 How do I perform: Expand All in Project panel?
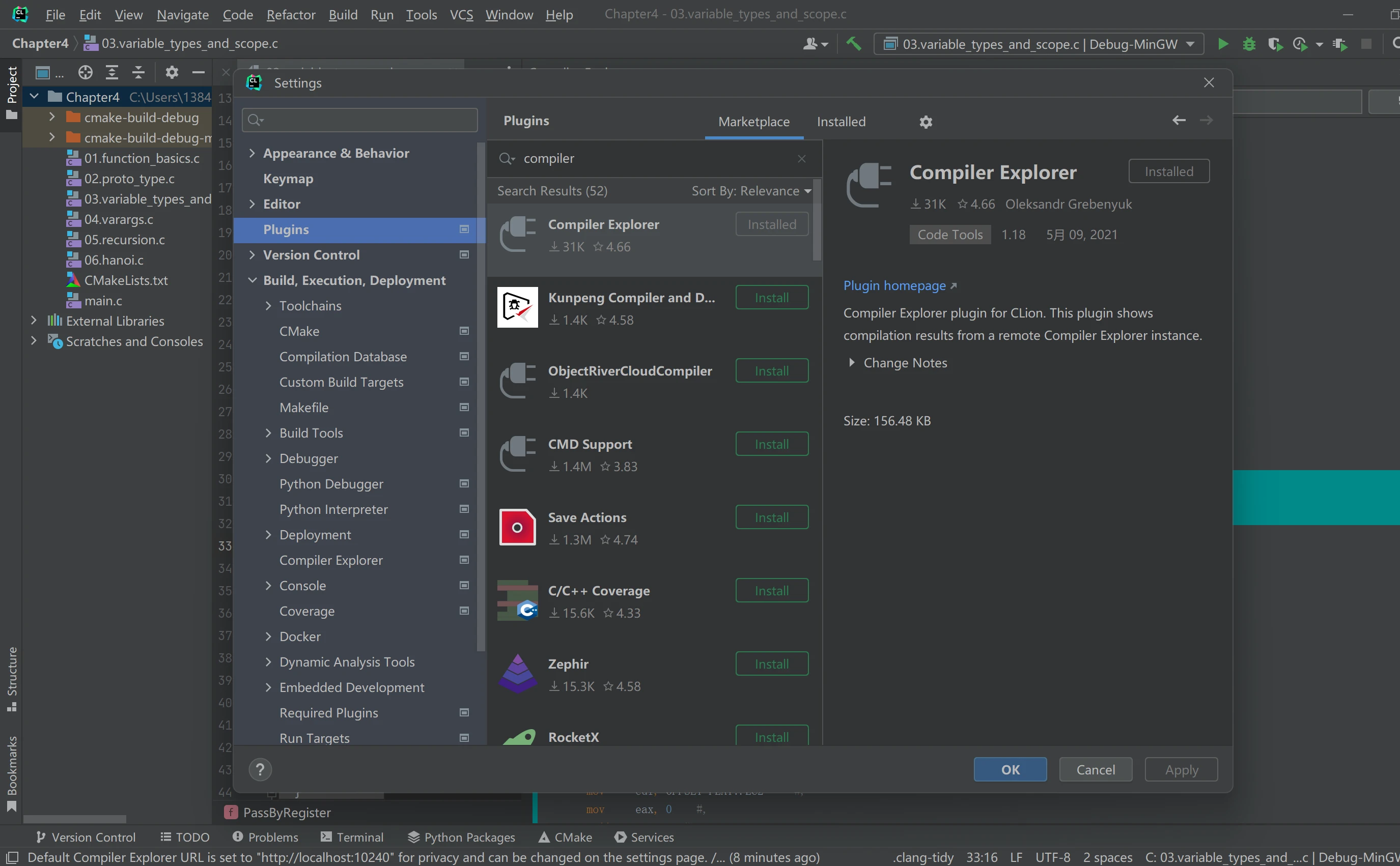(x=112, y=72)
